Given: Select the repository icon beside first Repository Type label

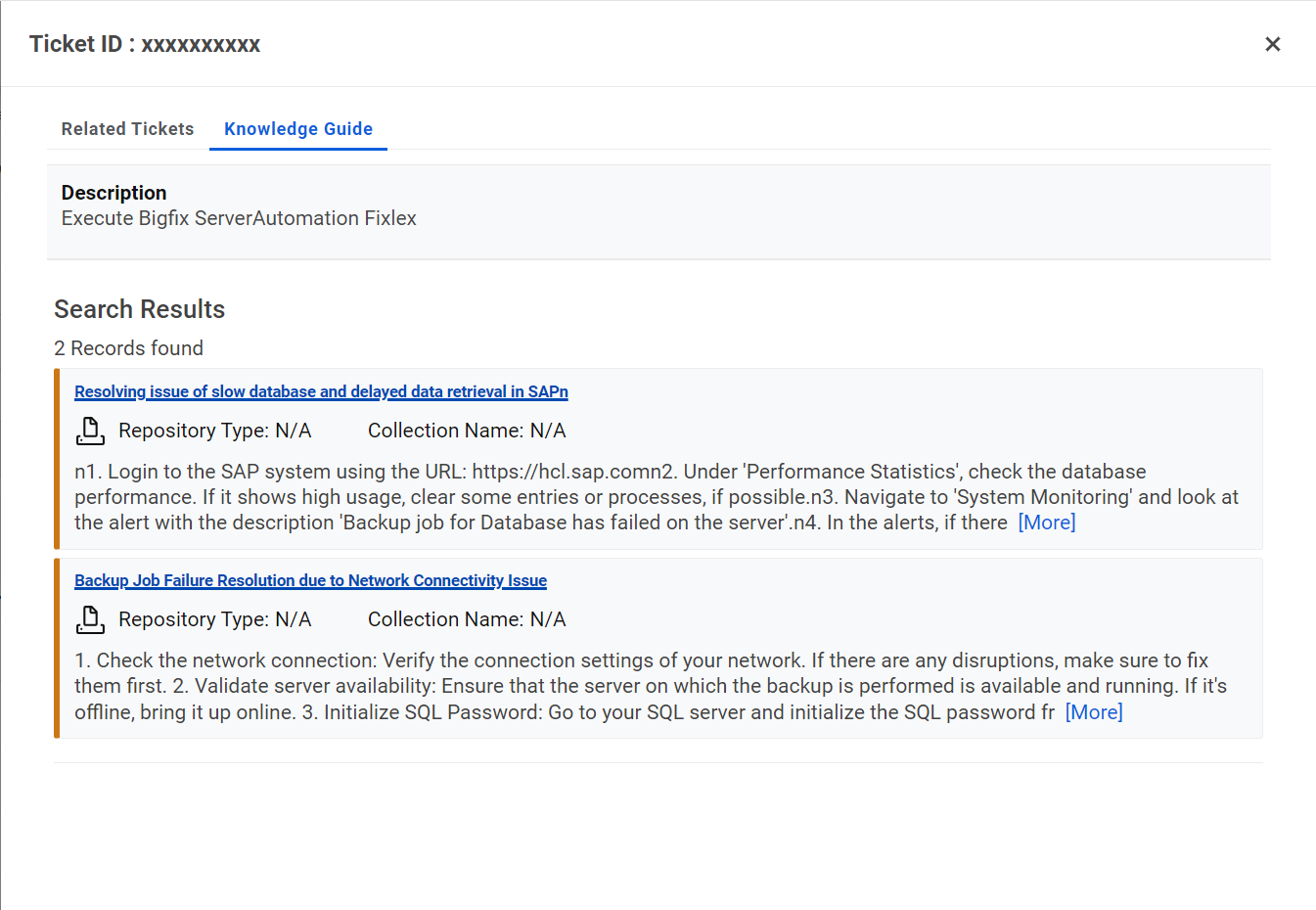Looking at the screenshot, I should 90,430.
